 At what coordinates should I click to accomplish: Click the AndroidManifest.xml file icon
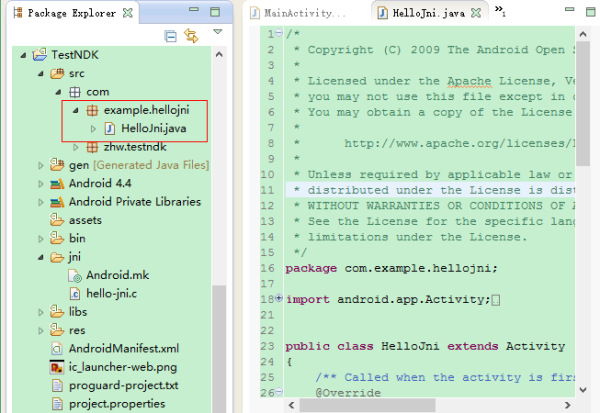pyautogui.click(x=57, y=349)
